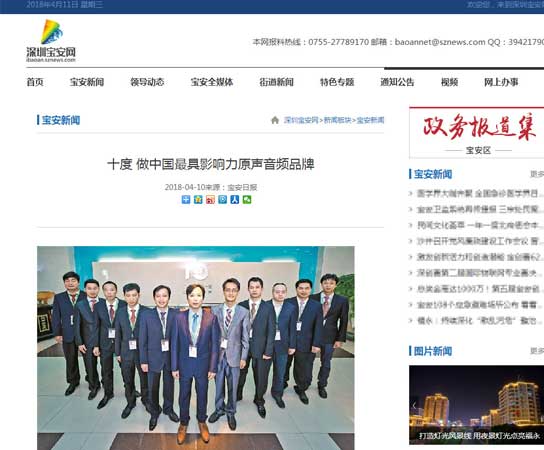Open 宝安全媒体 navigation item
This screenshot has width=544, height=450.
[212, 82]
